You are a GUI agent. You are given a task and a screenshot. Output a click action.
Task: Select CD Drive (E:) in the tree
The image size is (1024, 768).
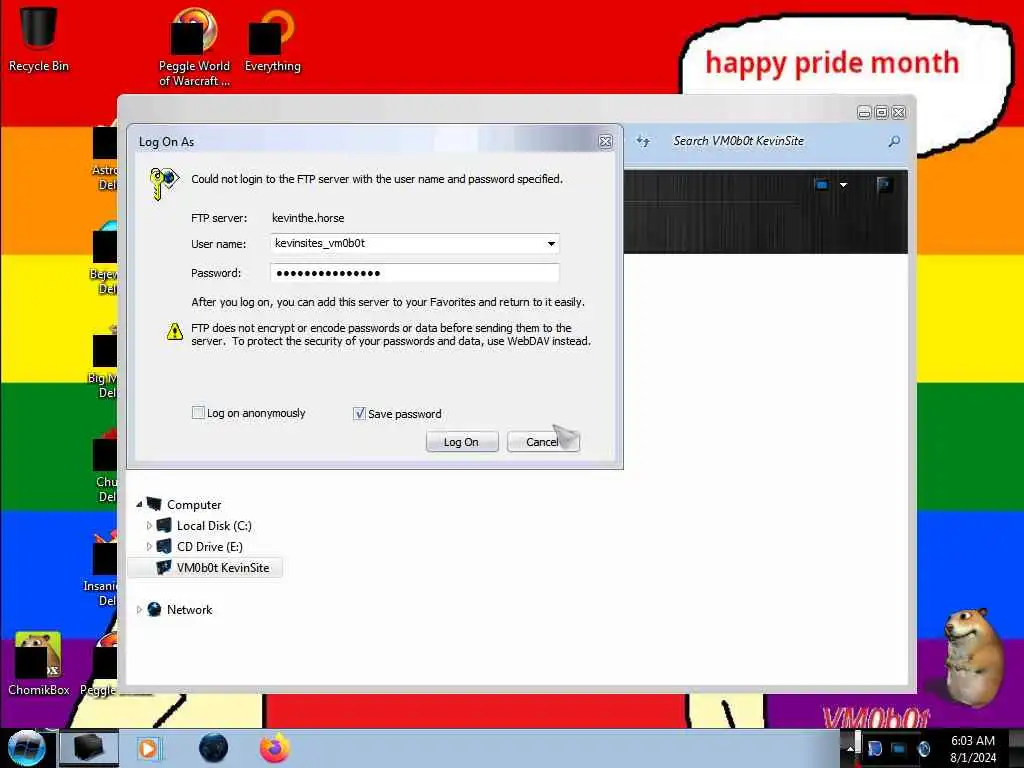(x=210, y=547)
